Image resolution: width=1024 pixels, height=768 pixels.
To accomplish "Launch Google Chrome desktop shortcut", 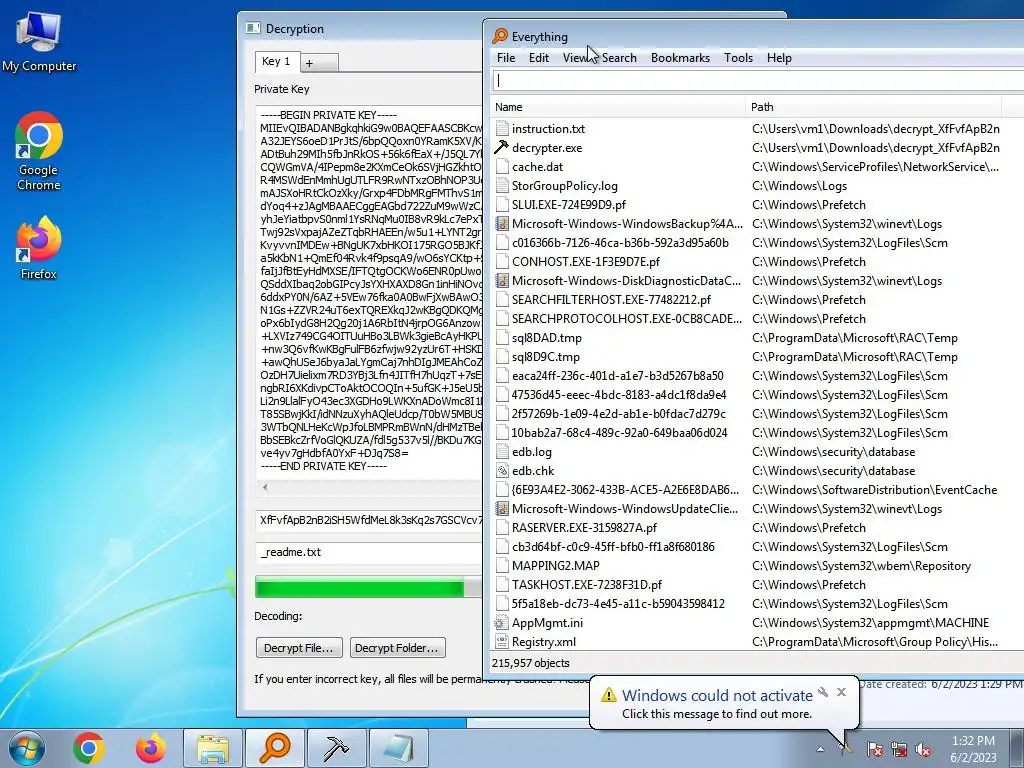I will point(39,152).
